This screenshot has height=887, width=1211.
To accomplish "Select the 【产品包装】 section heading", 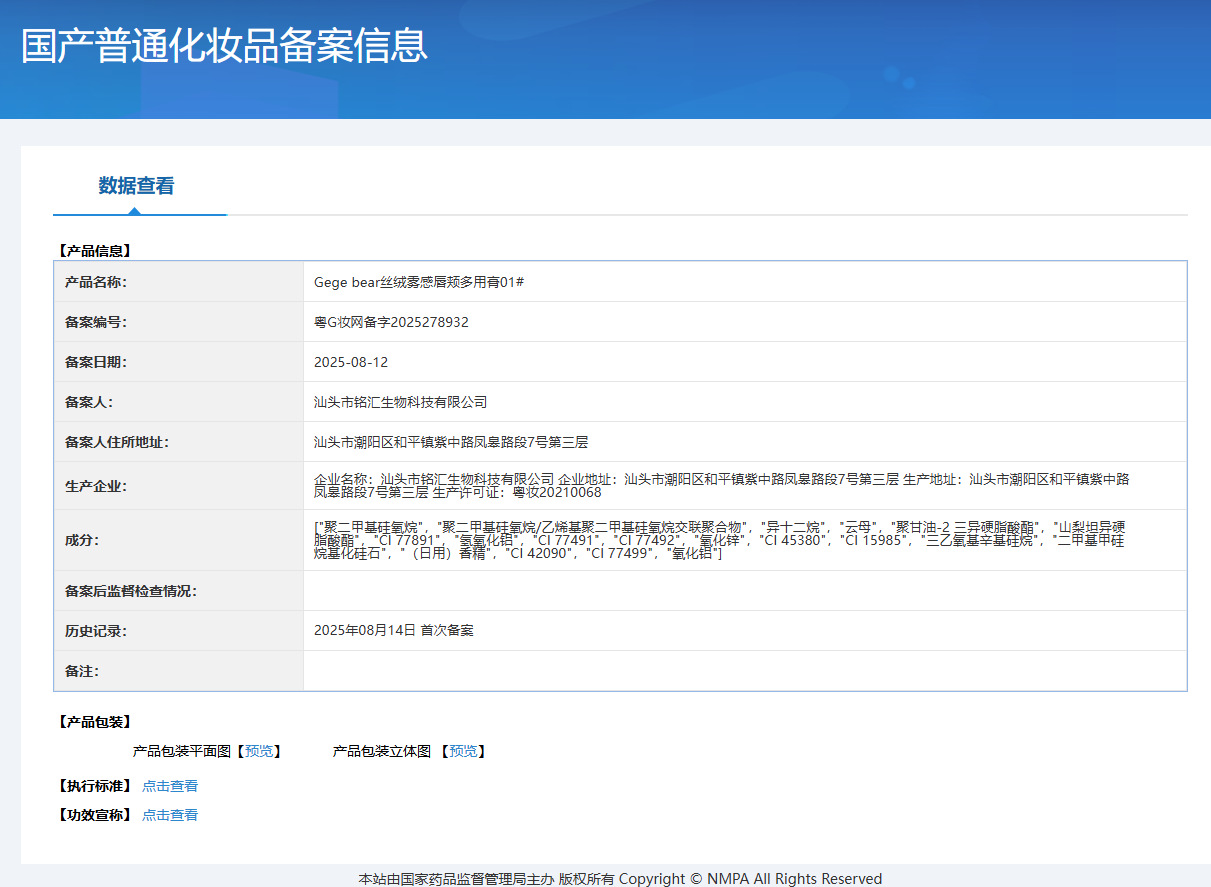I will 94,722.
